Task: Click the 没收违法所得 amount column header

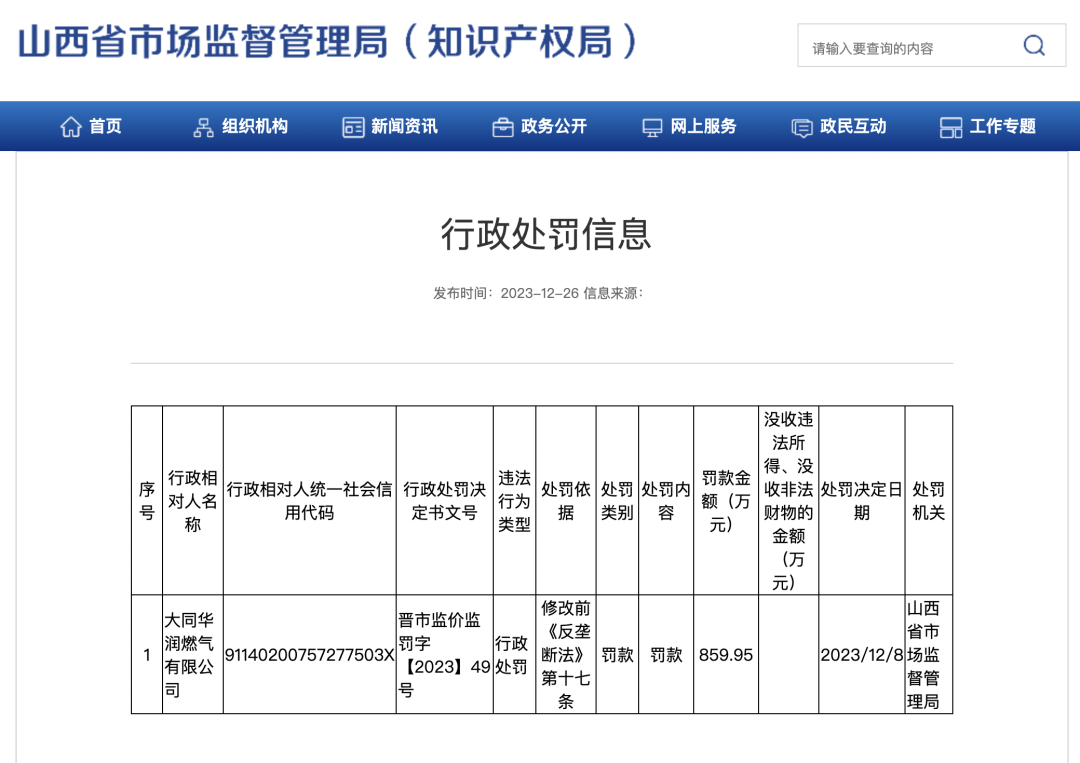Action: (789, 501)
